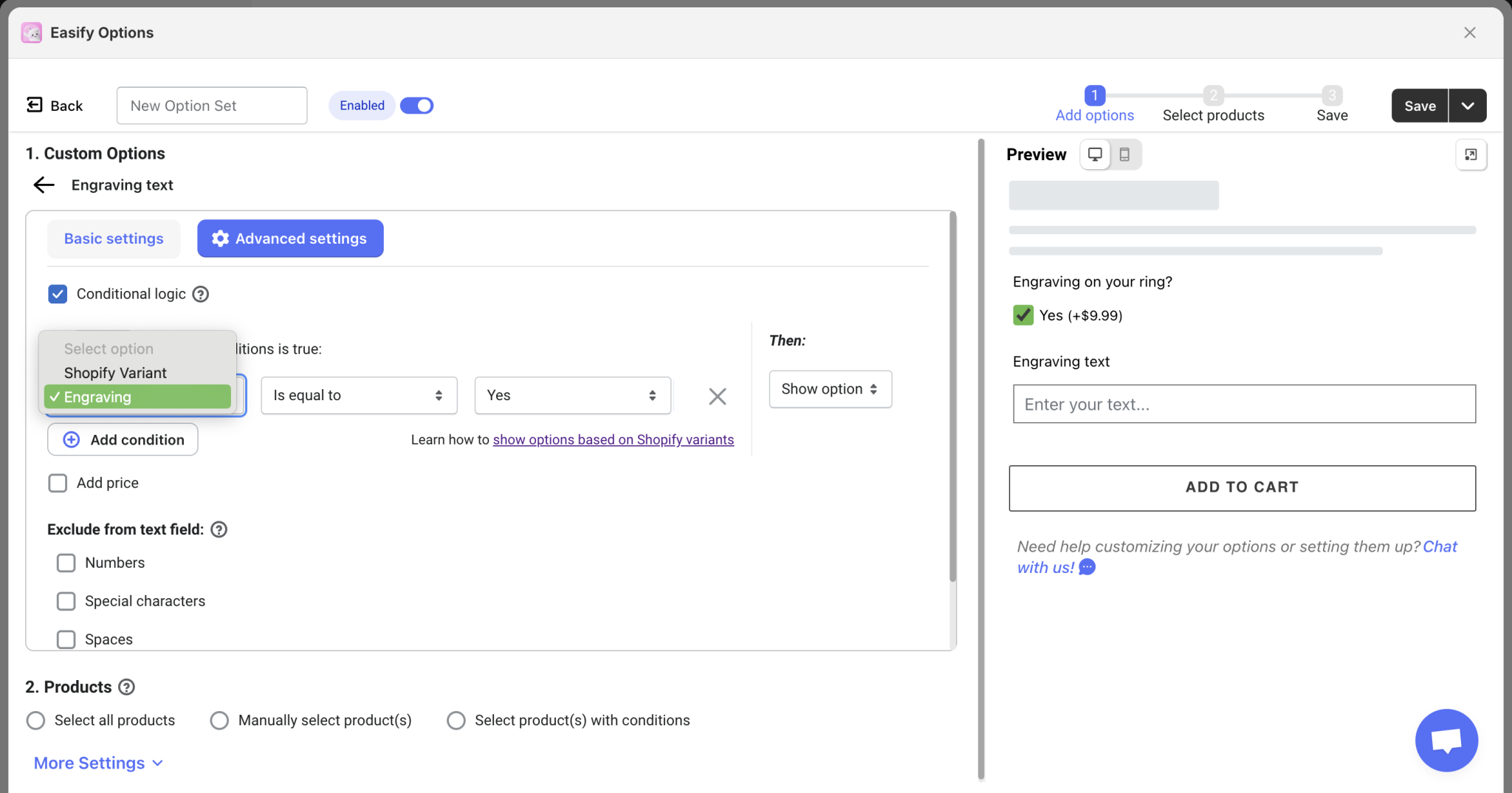Open the Products help question icon
1512x793 pixels.
click(x=127, y=687)
